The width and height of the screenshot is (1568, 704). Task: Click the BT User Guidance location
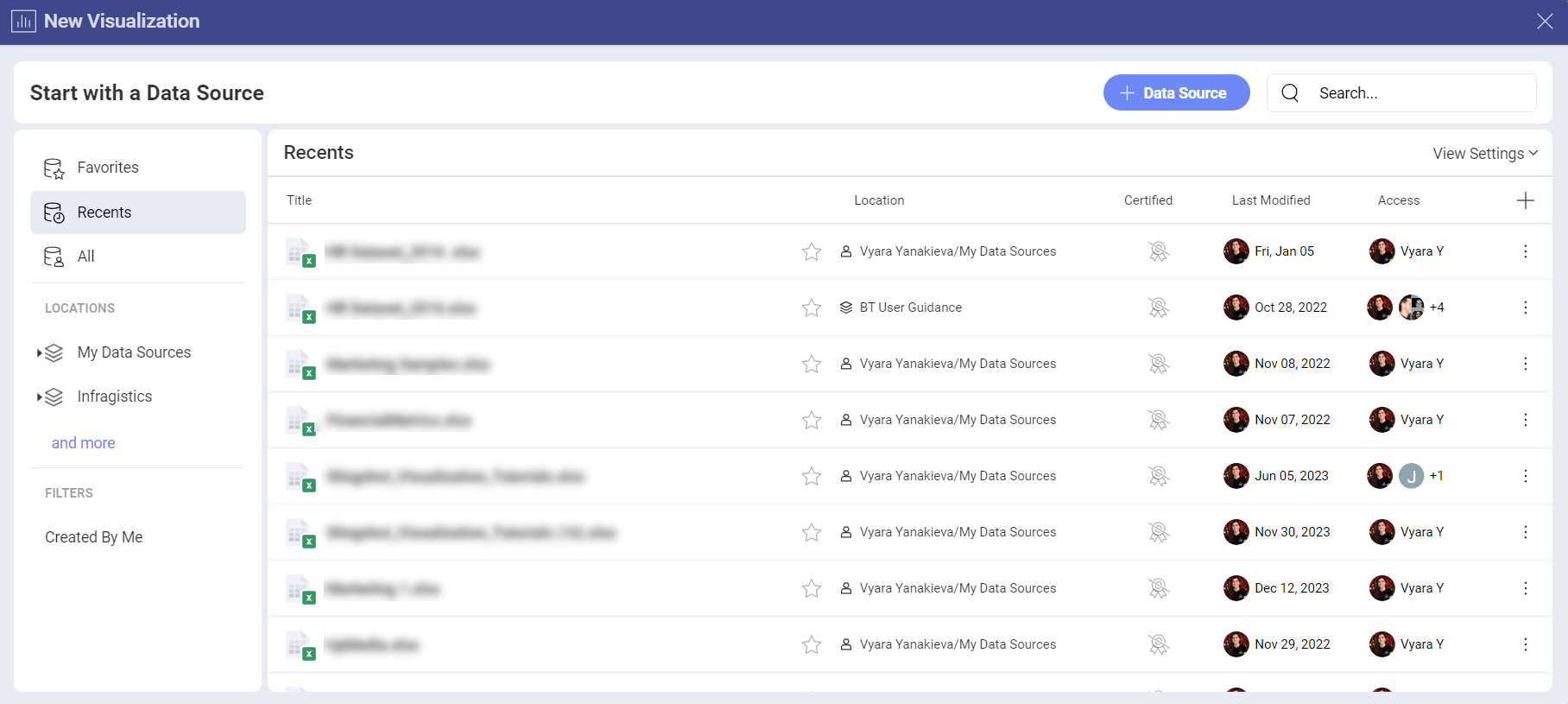(x=910, y=308)
